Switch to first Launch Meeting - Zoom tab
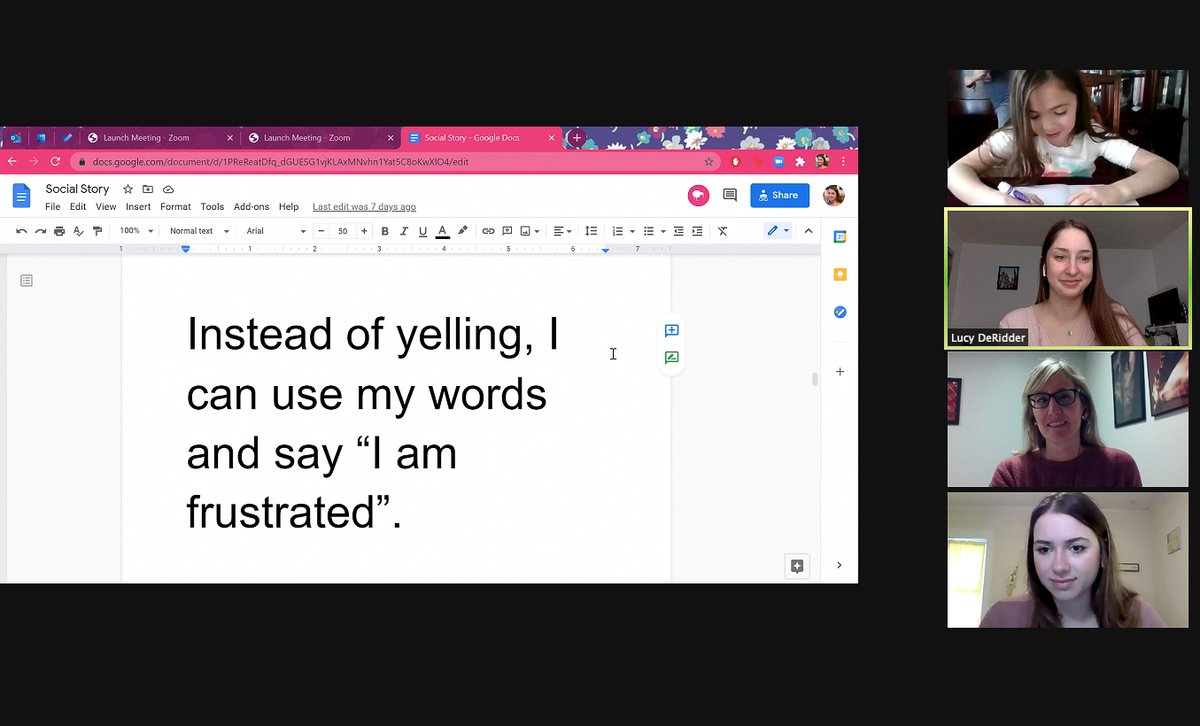Screen dimensions: 1200x726 [x=158, y=138]
